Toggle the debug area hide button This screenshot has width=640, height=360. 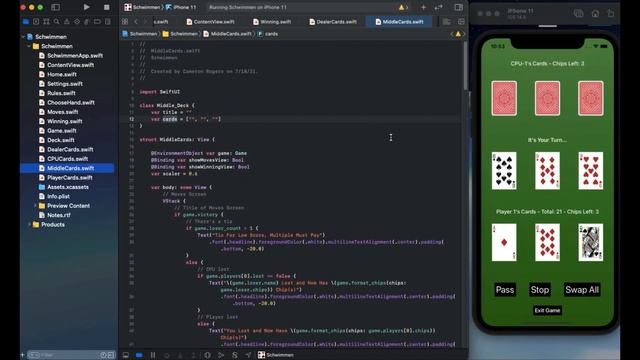point(126,355)
